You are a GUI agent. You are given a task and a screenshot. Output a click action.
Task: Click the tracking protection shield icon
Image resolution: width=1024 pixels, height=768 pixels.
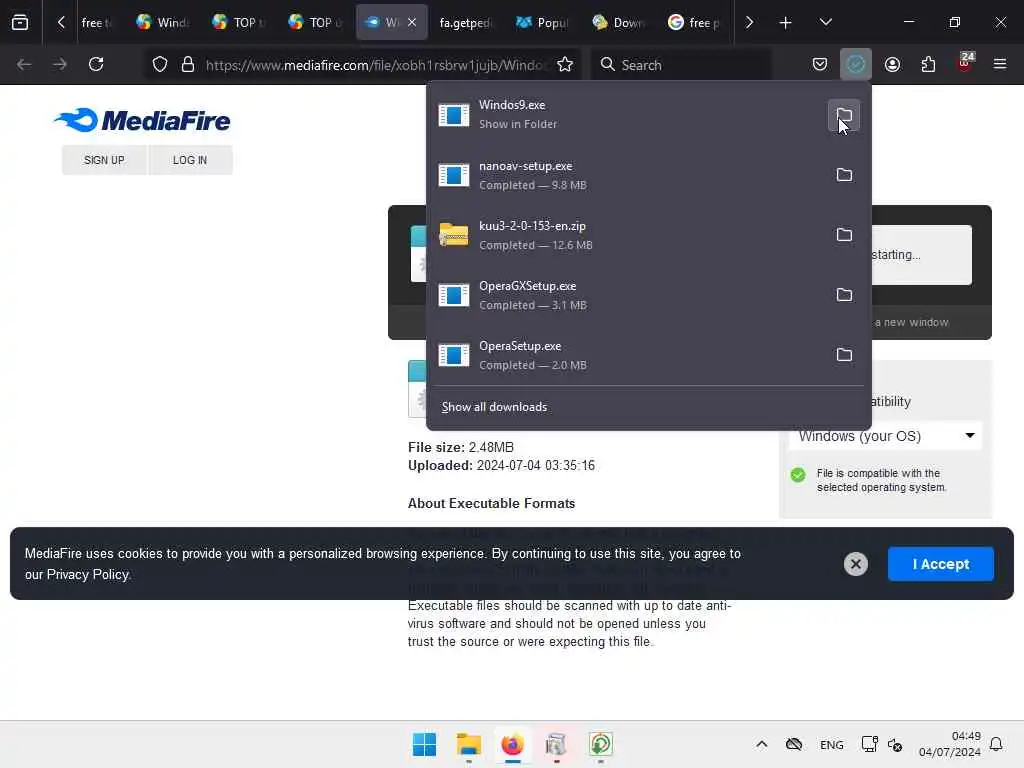(160, 65)
